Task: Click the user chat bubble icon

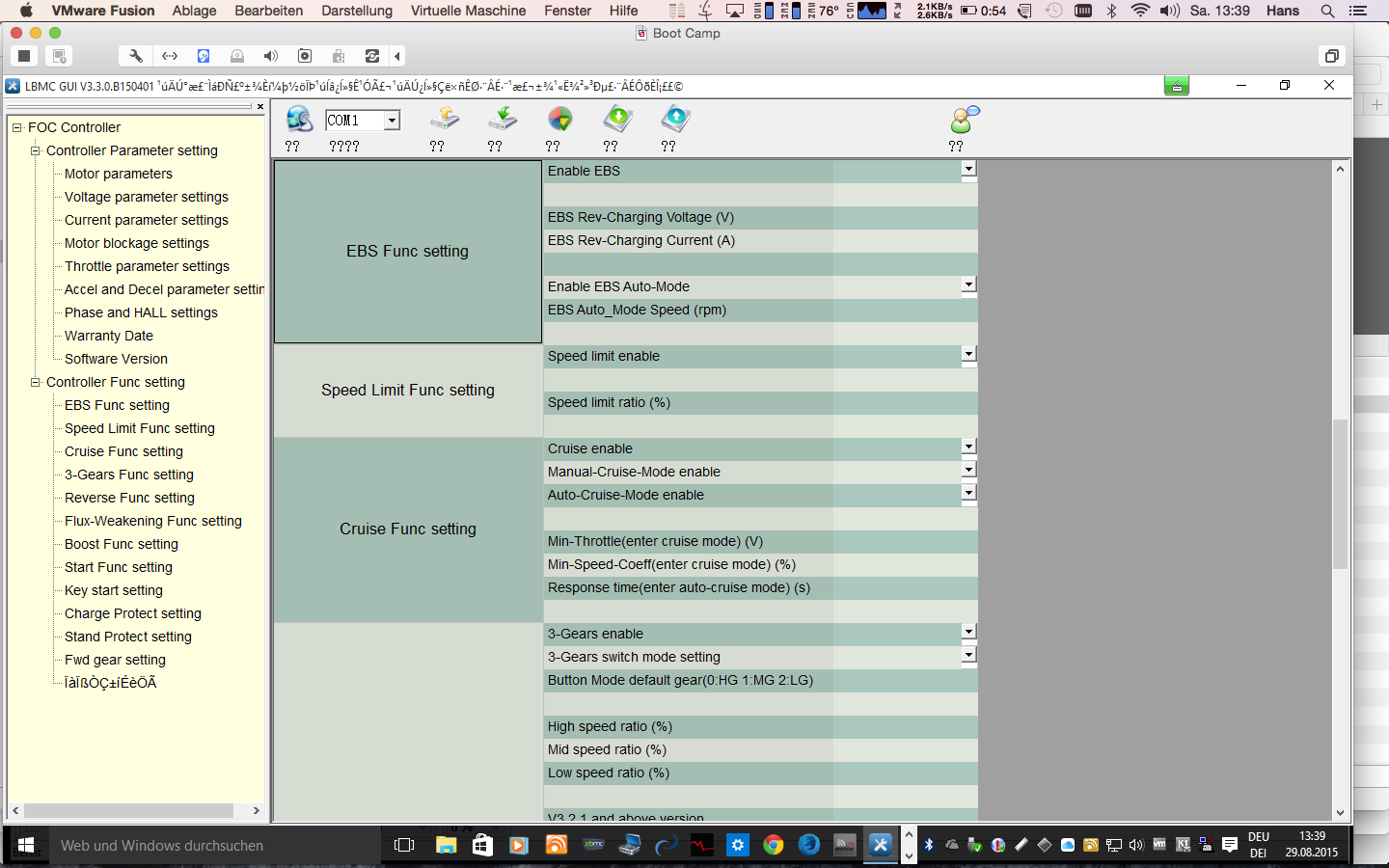Action: [x=964, y=120]
